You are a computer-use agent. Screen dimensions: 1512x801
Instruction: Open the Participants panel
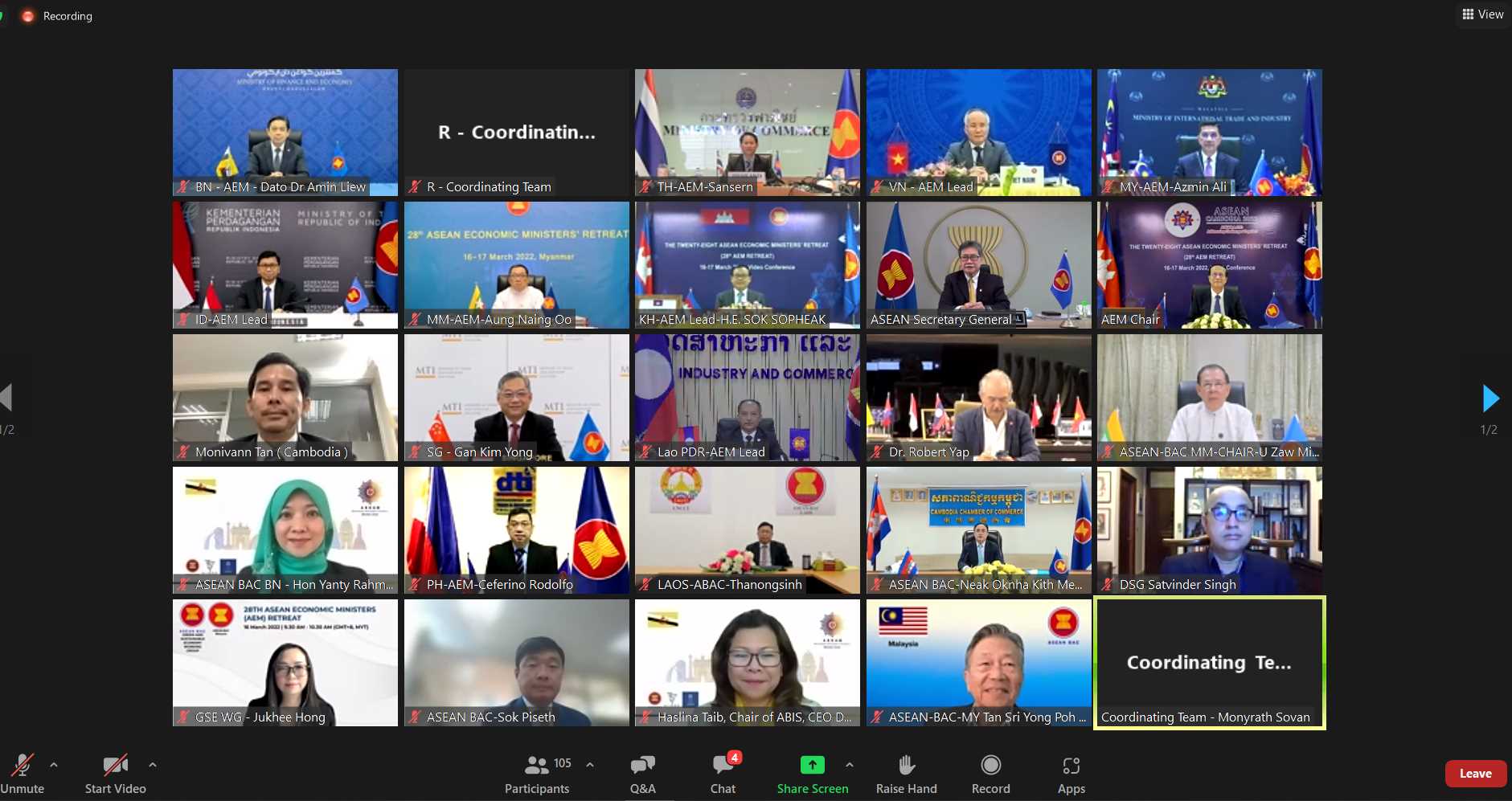537,774
